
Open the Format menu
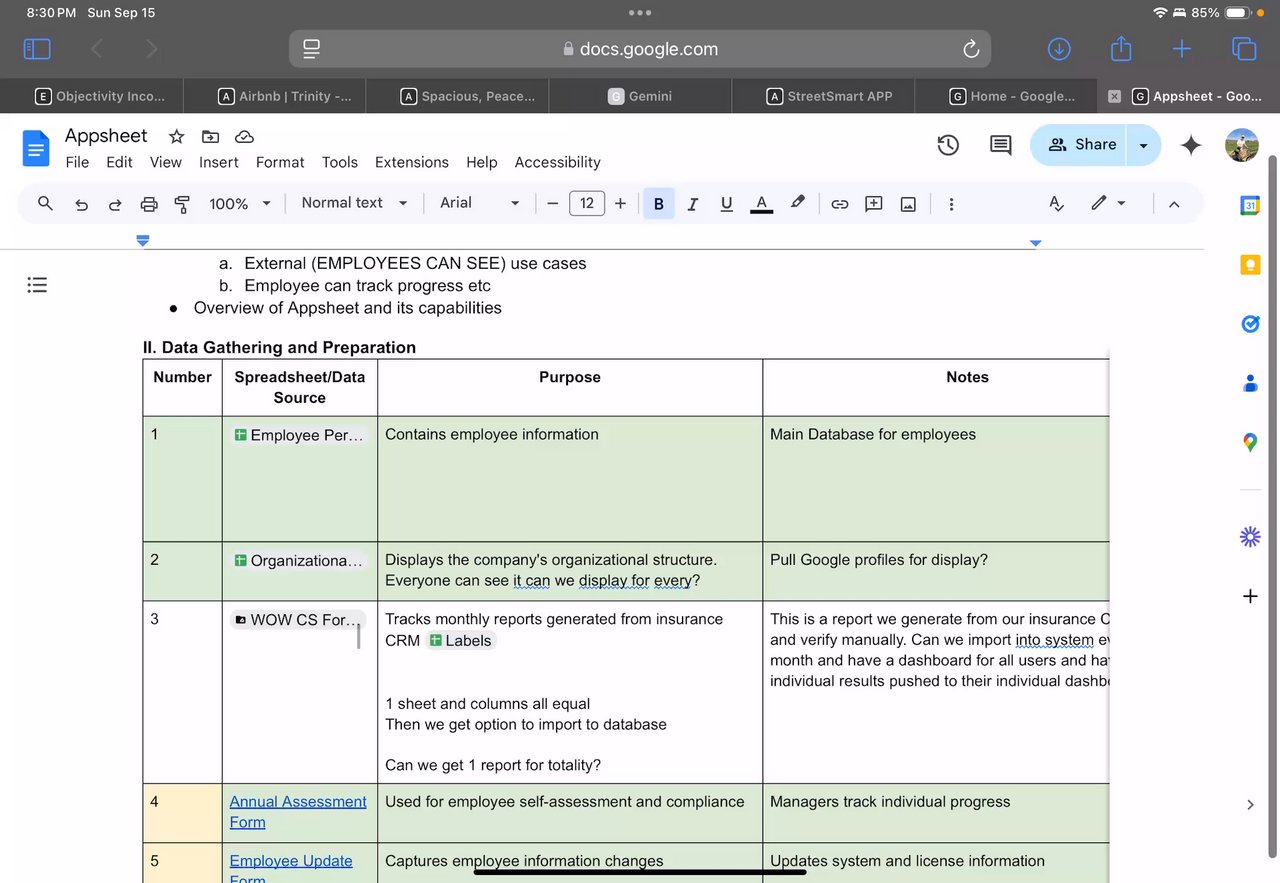[x=280, y=162]
